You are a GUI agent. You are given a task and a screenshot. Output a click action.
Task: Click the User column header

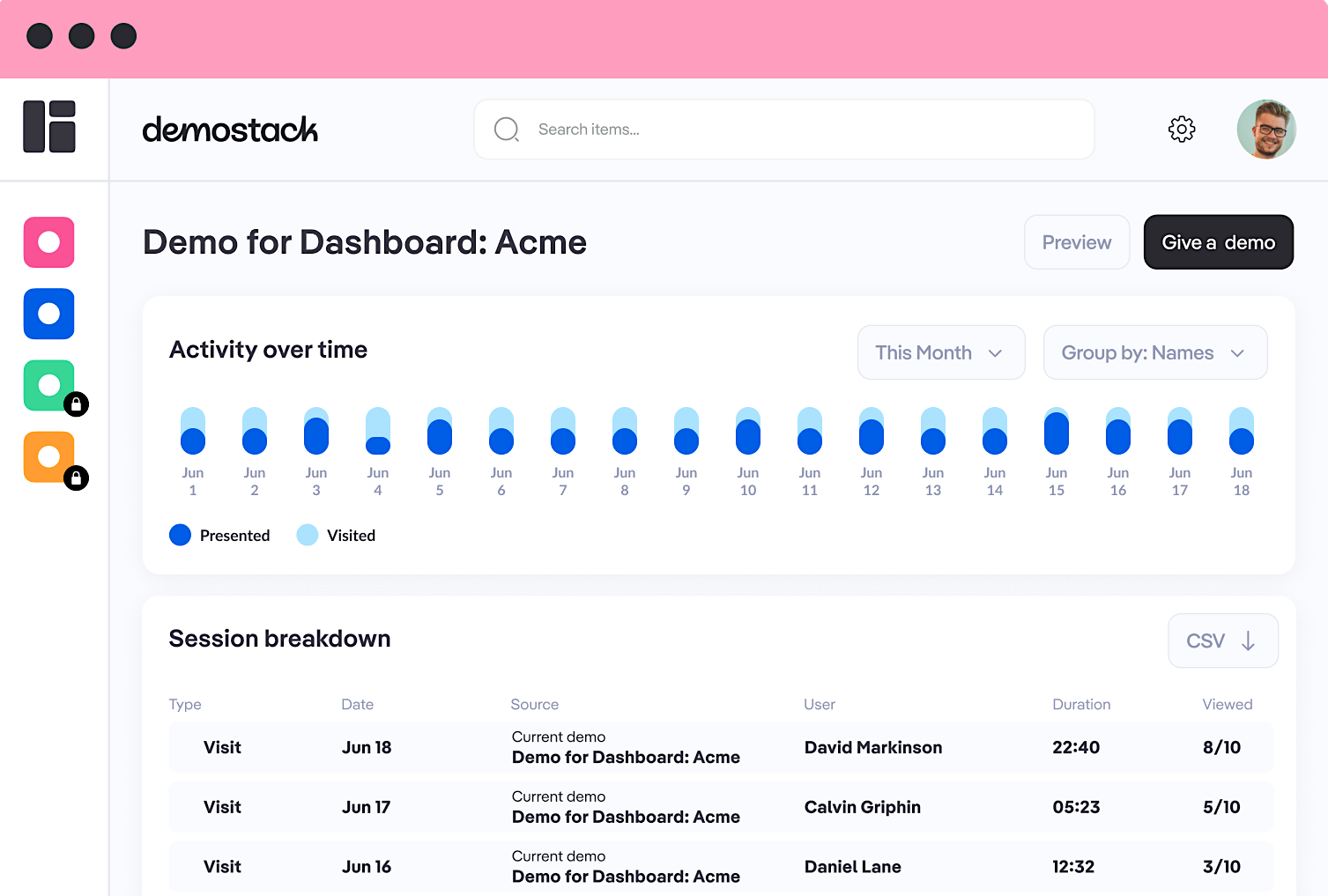click(x=820, y=704)
